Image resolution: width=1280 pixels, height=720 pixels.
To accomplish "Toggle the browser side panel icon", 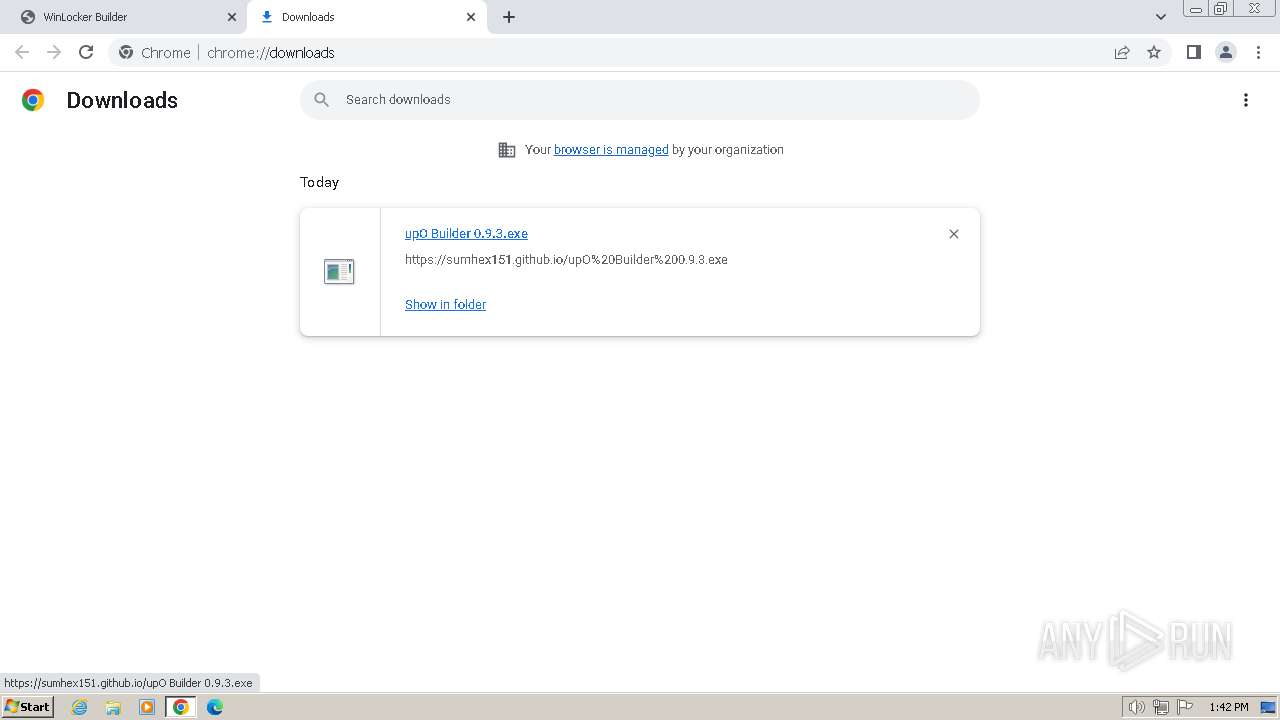I will coord(1193,52).
